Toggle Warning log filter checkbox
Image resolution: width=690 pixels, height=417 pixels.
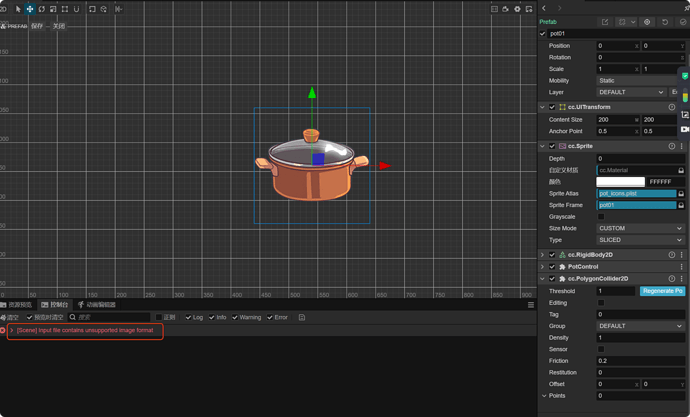click(235, 317)
